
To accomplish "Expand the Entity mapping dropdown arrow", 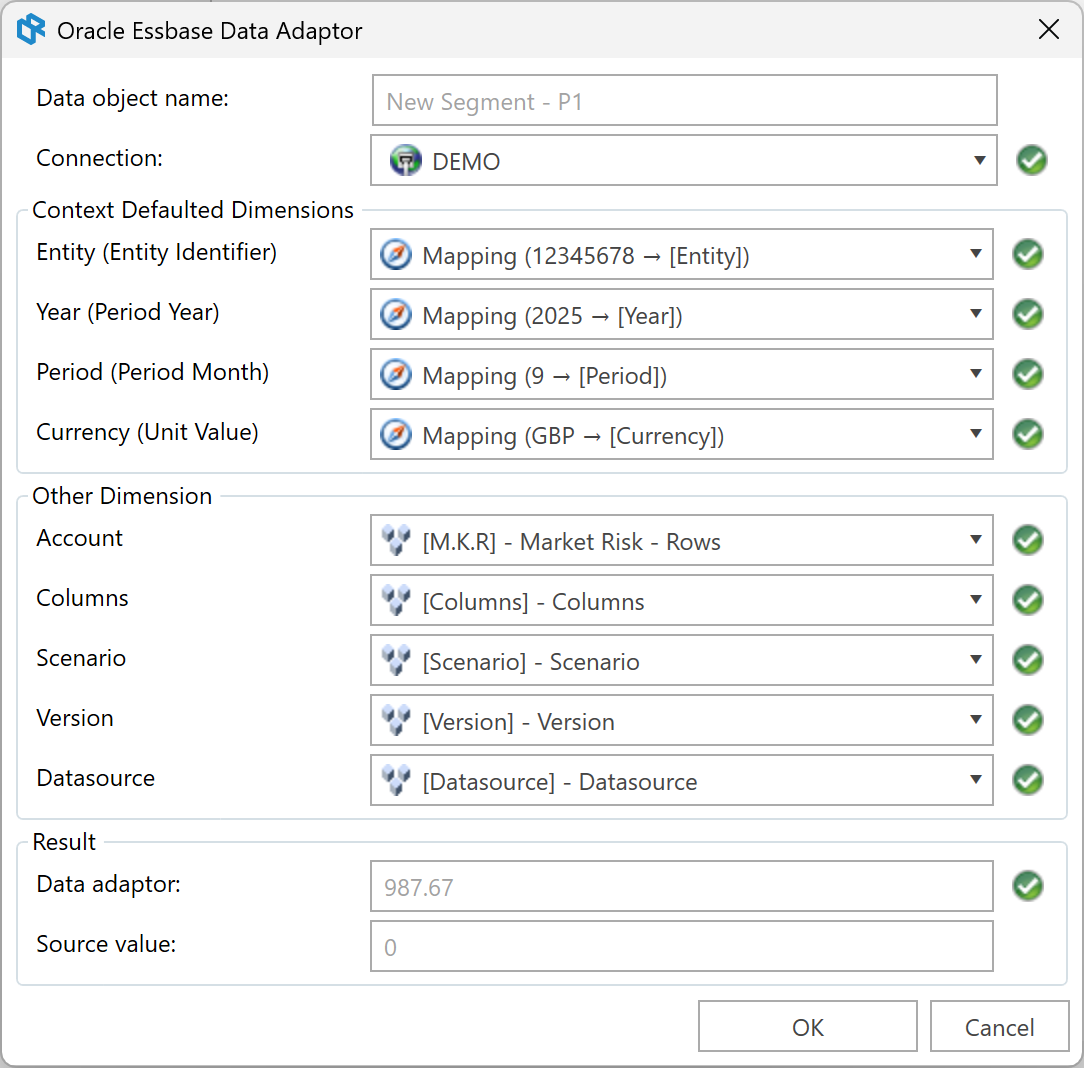I will point(976,254).
